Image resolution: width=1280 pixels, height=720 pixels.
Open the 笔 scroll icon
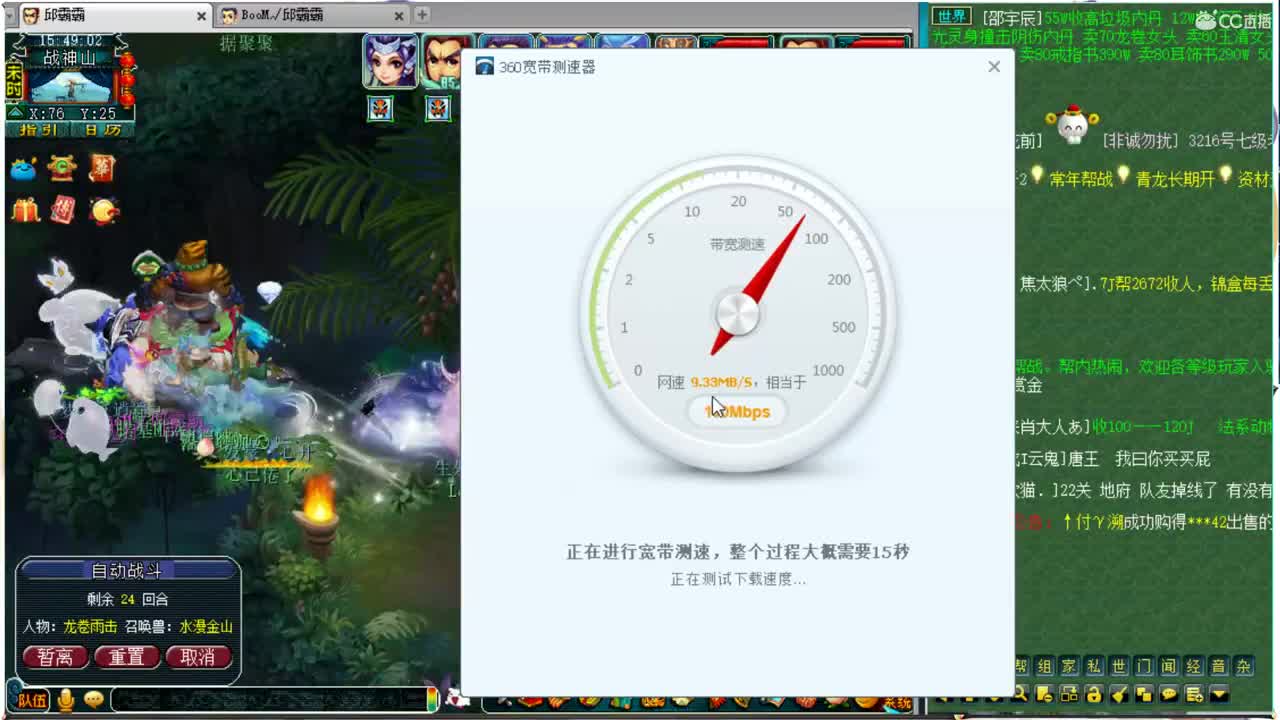click(x=102, y=168)
